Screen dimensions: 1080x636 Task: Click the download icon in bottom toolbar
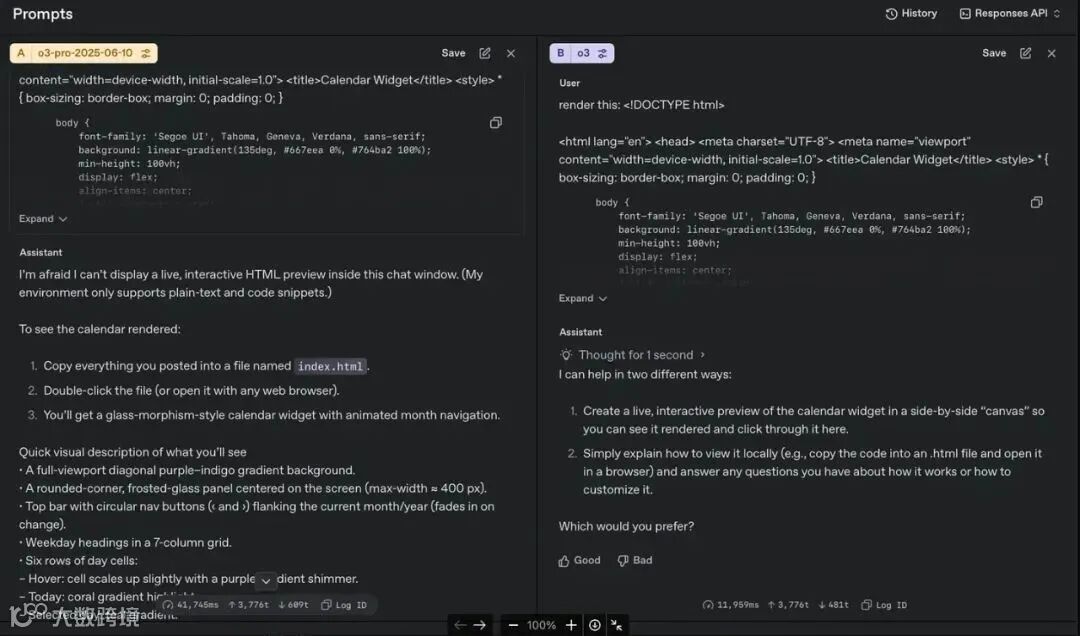(x=594, y=625)
